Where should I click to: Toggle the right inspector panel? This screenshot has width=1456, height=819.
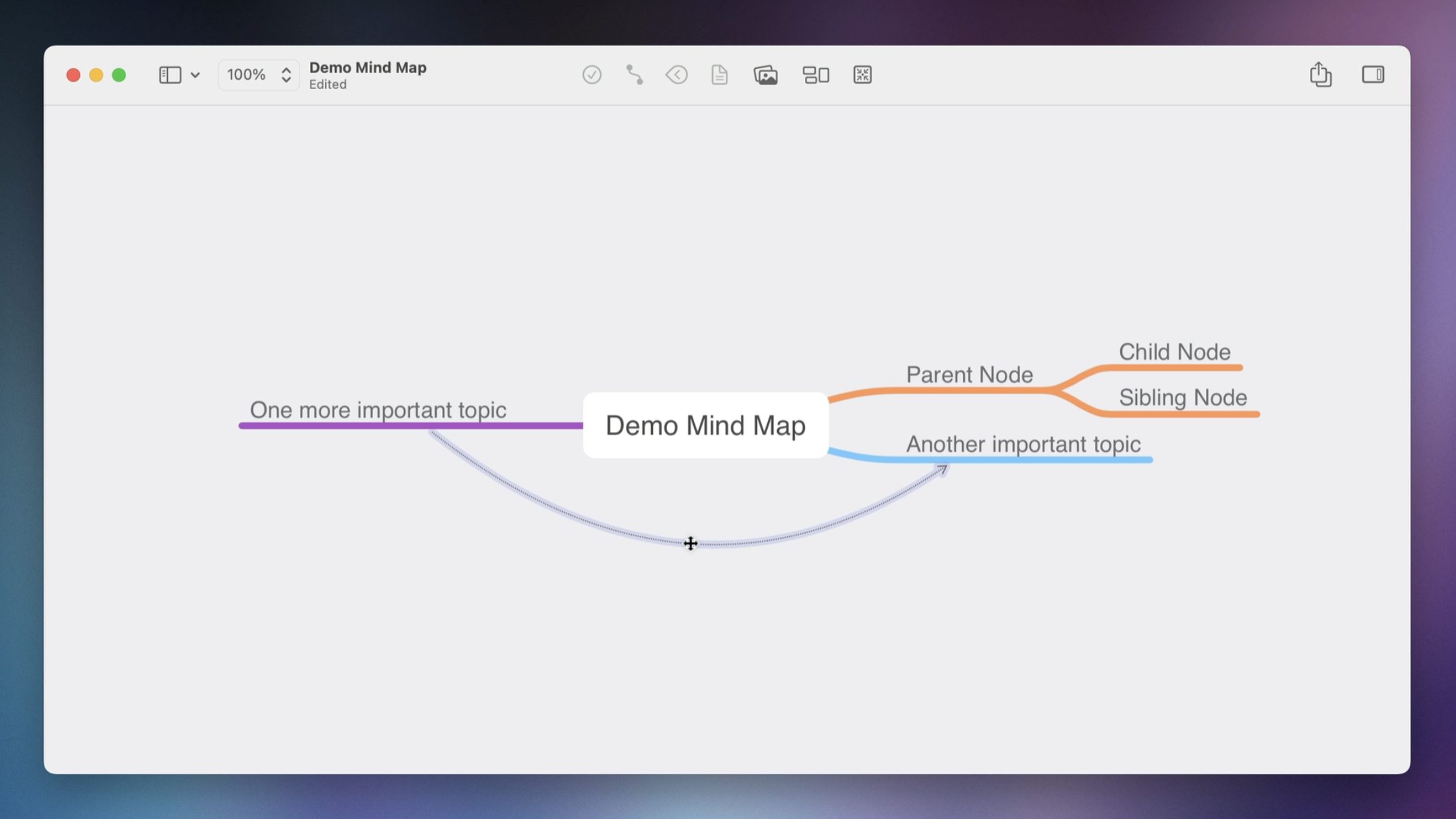pos(1372,74)
